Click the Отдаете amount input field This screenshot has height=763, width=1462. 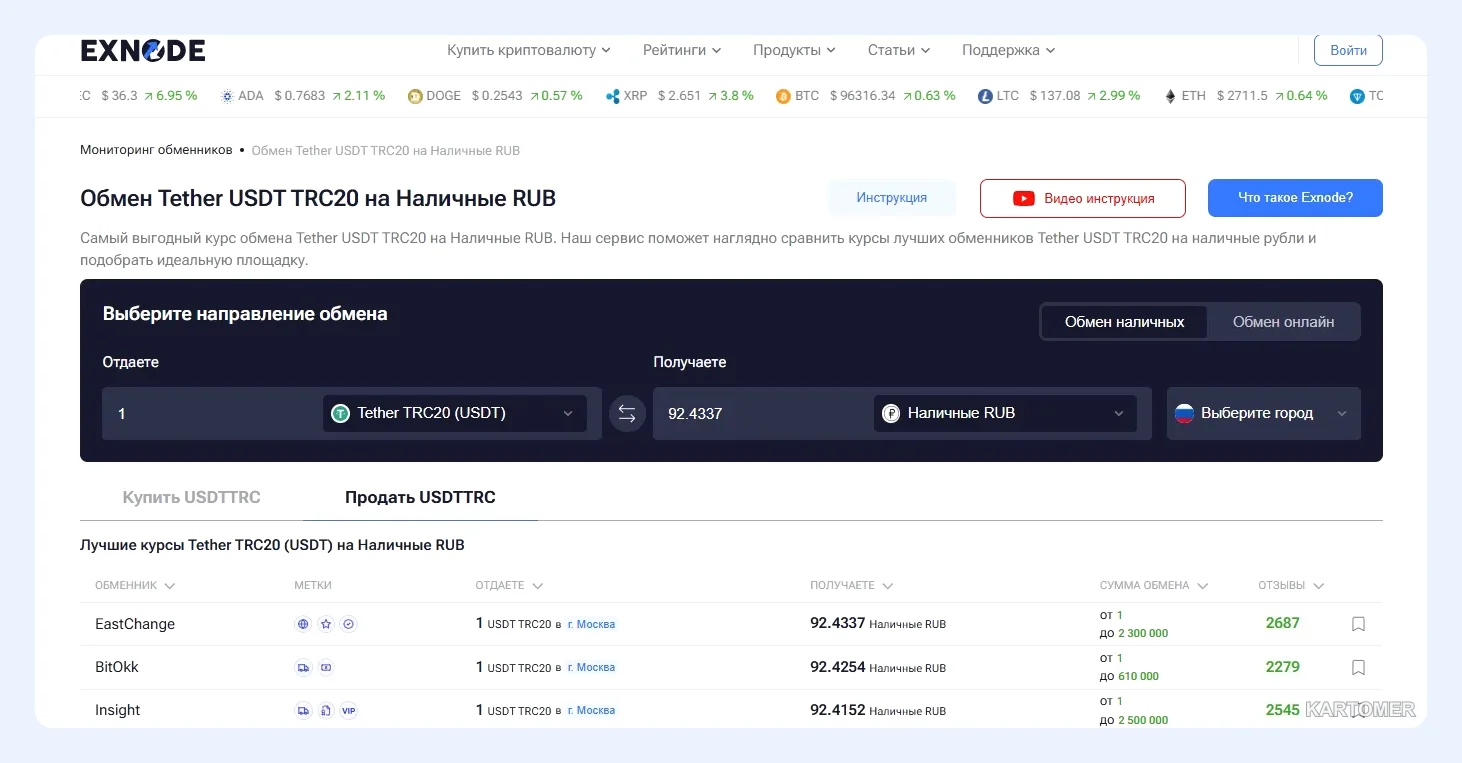212,413
